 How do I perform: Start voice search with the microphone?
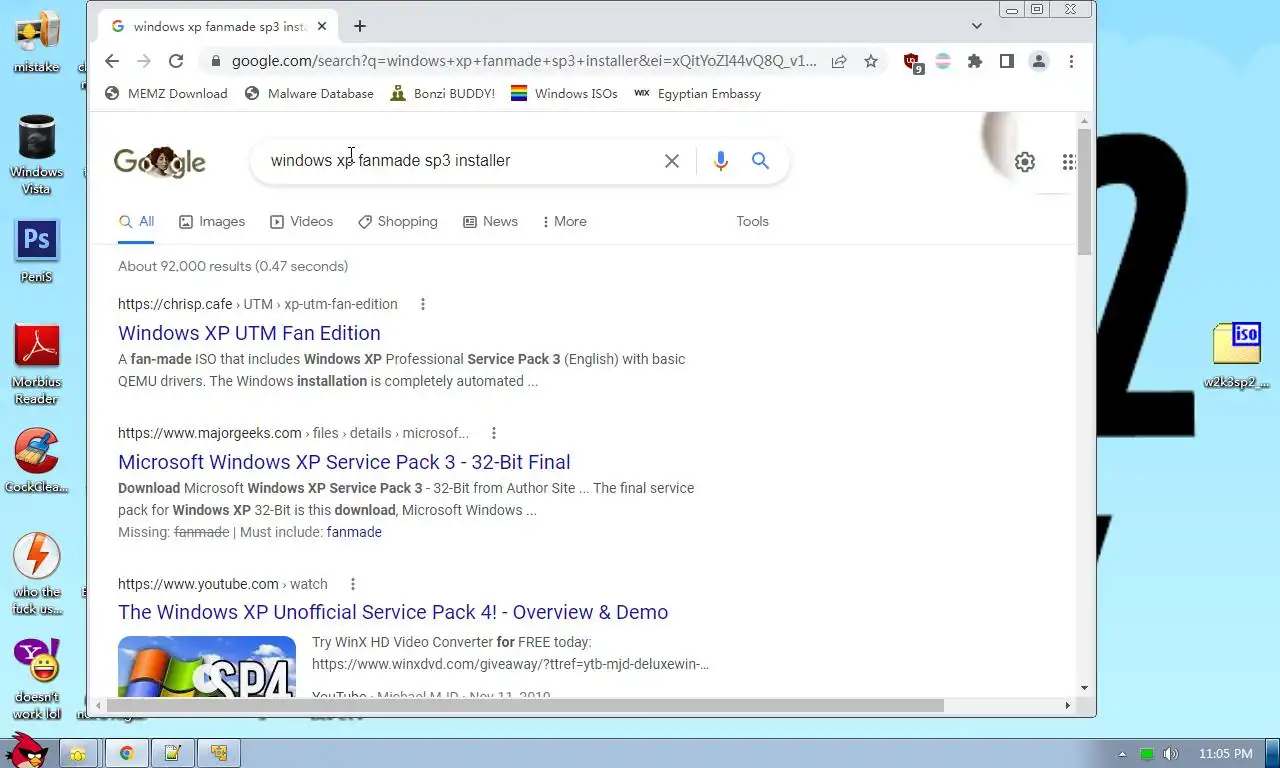720,161
